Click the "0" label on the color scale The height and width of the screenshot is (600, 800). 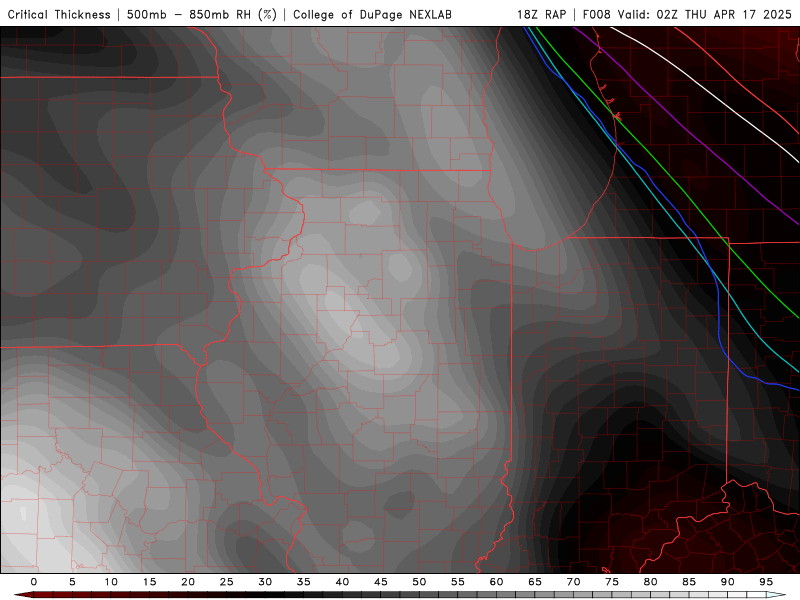(34, 582)
